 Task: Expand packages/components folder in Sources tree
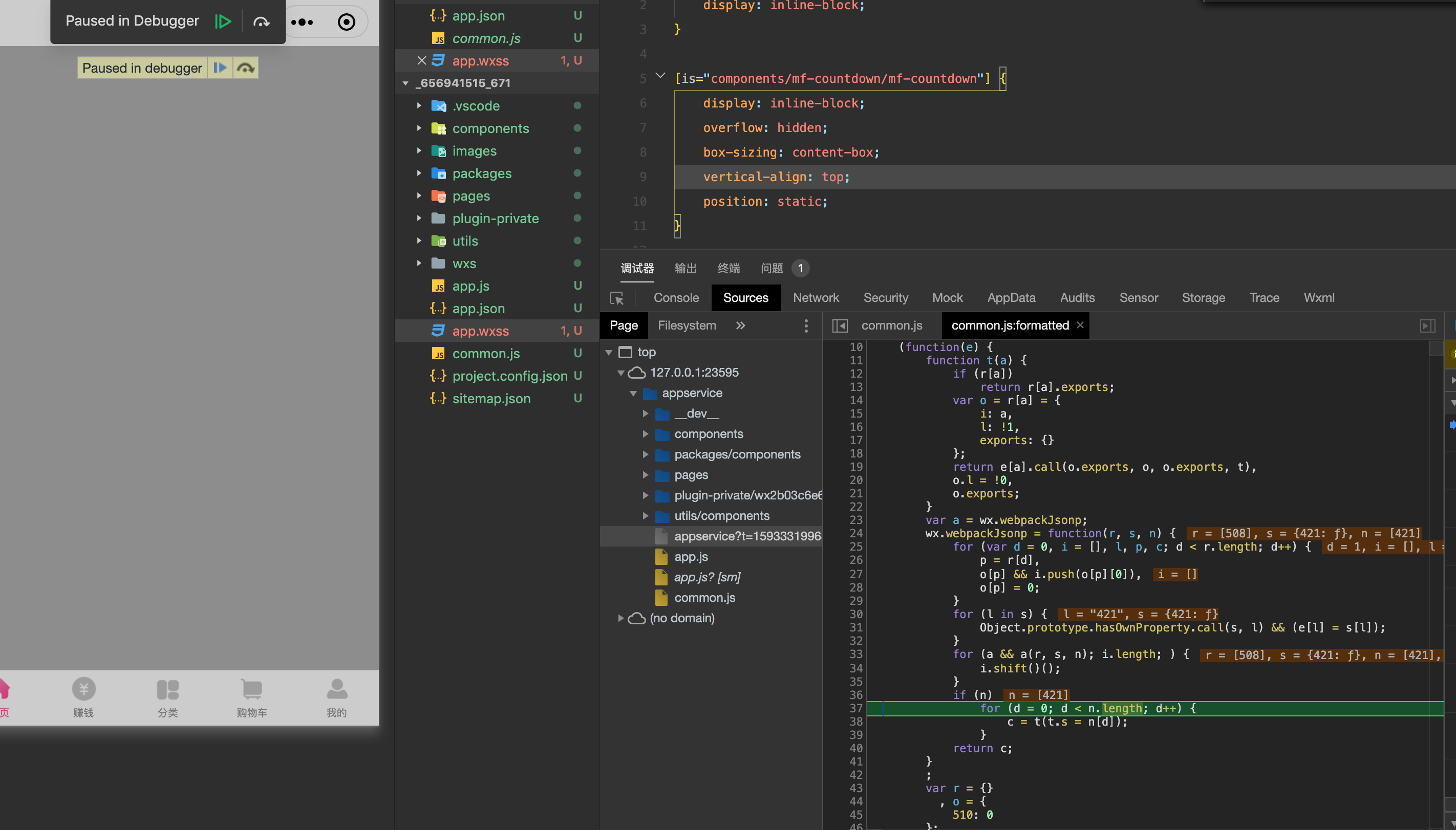[x=646, y=454]
